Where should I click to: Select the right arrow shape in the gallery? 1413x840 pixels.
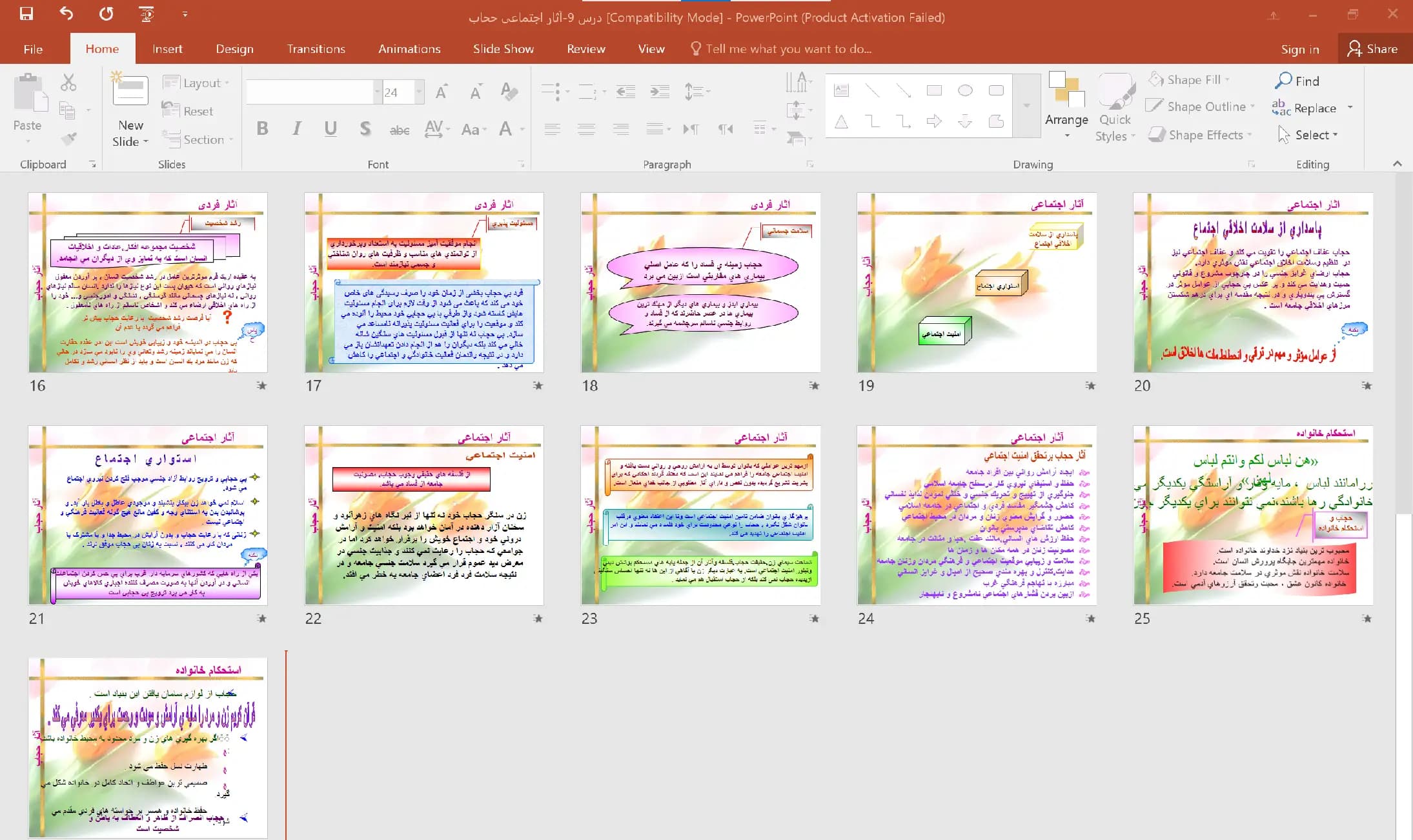click(934, 121)
